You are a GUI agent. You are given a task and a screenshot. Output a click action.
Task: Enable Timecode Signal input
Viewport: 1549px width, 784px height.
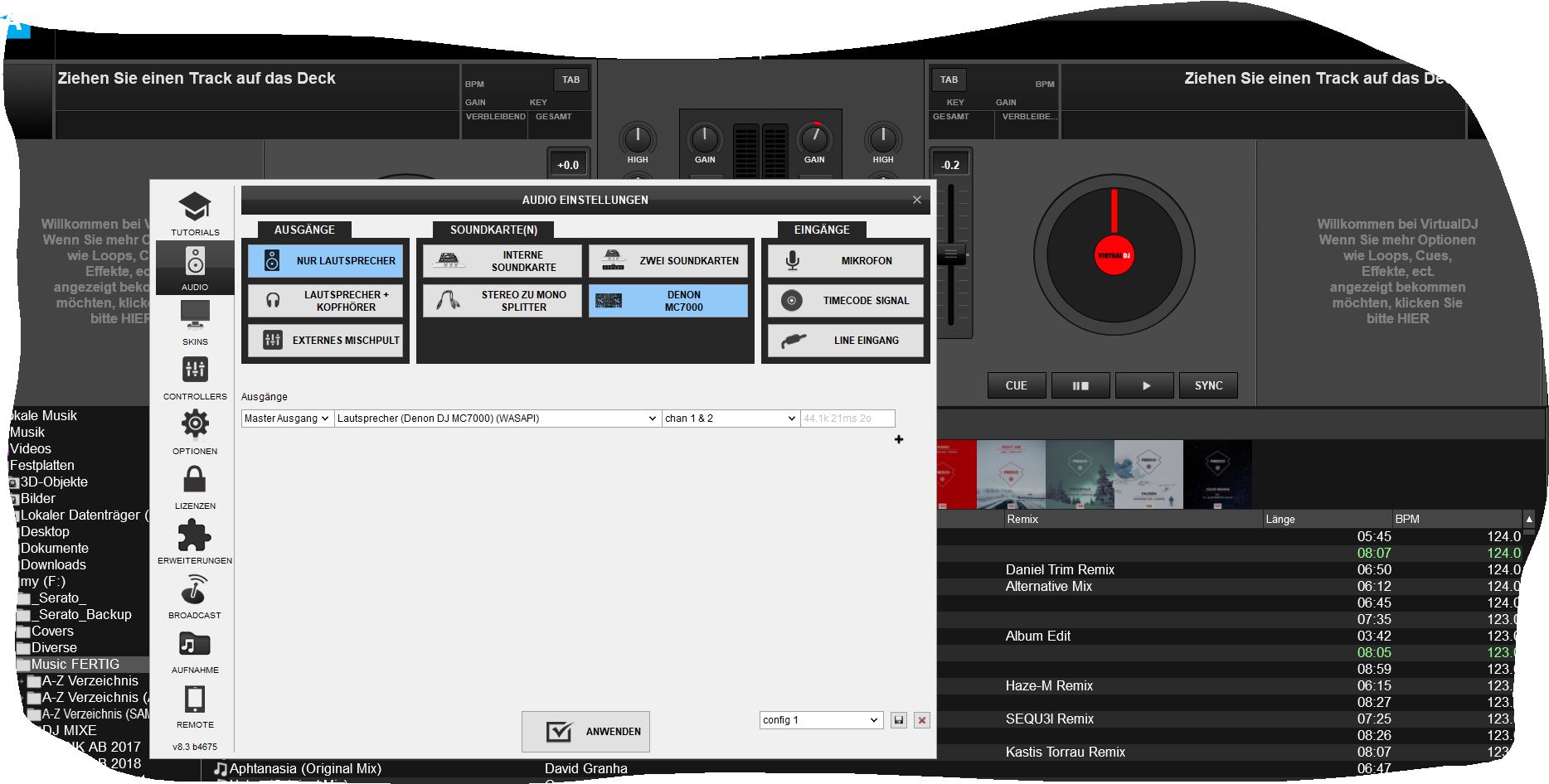(x=846, y=300)
